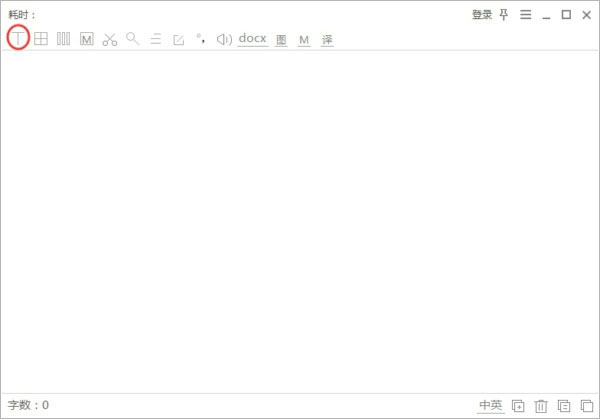The width and height of the screenshot is (600, 419).
Task: Click the punctuation mark icon
Action: pos(201,39)
